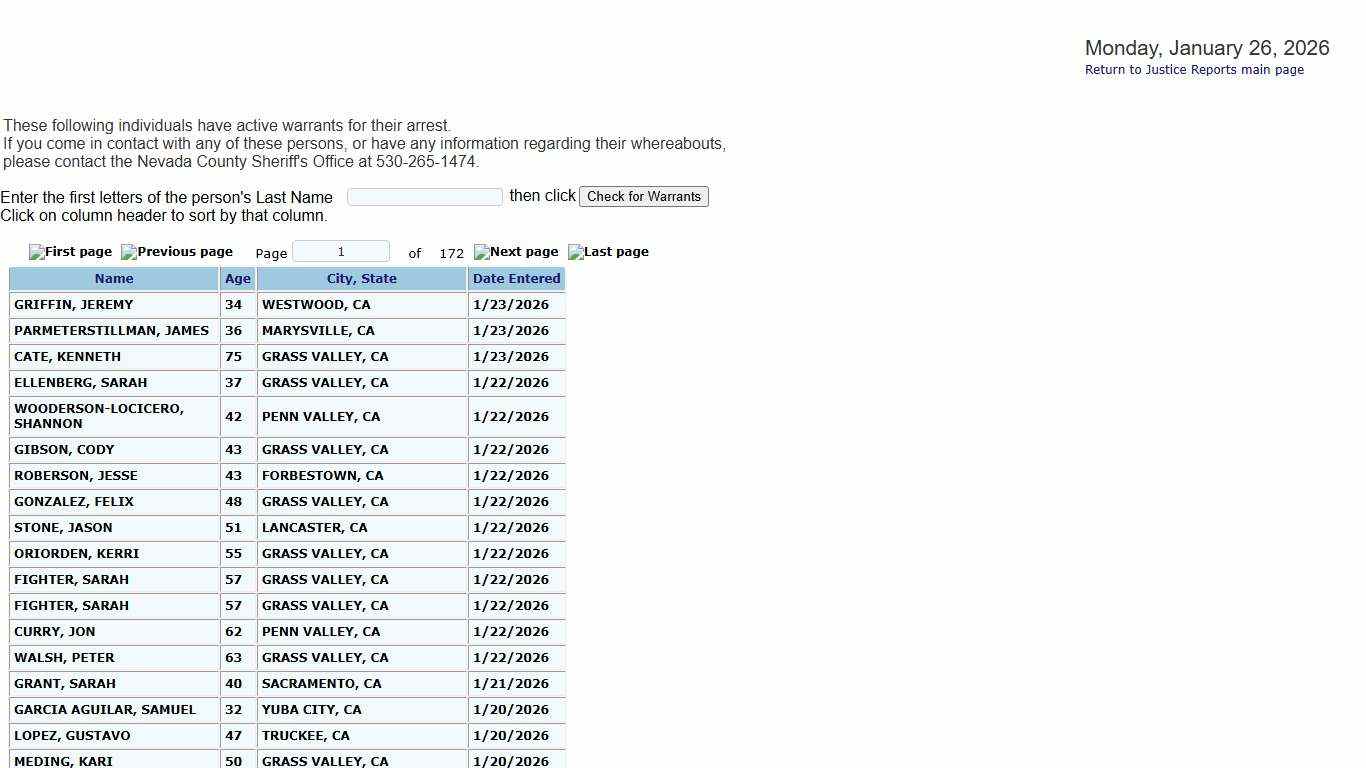Sort table by Age column header
Image resolution: width=1366 pixels, height=768 pixels.
click(238, 279)
